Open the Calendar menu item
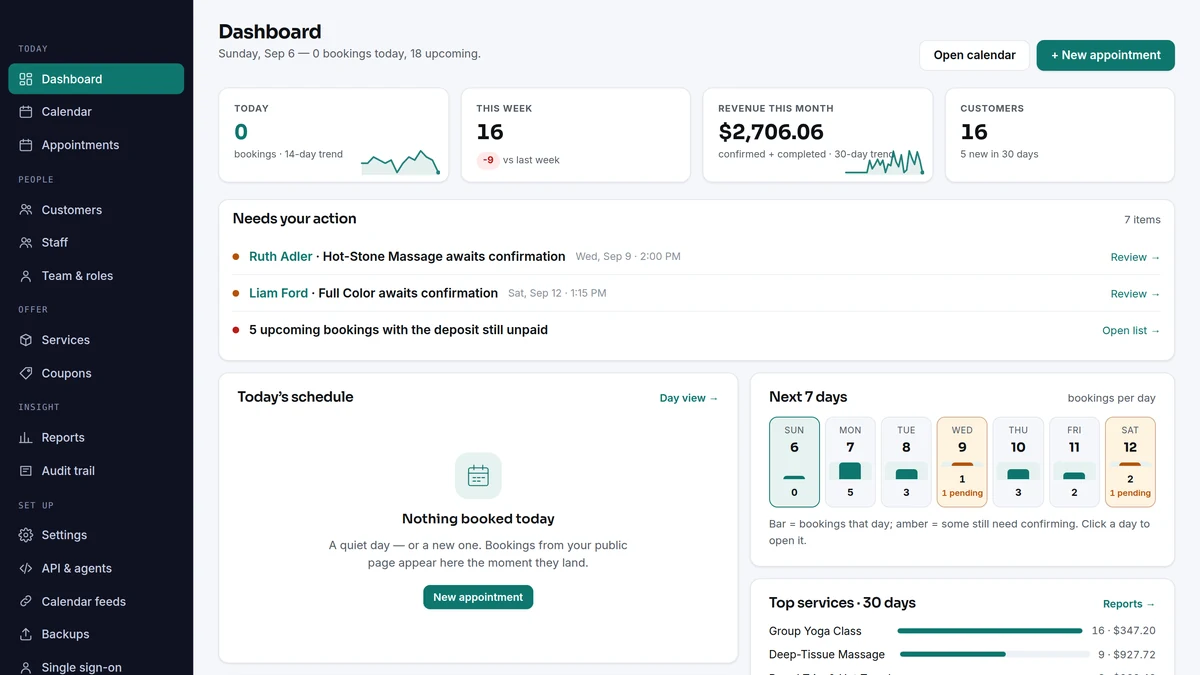1200x675 pixels. (x=96, y=112)
